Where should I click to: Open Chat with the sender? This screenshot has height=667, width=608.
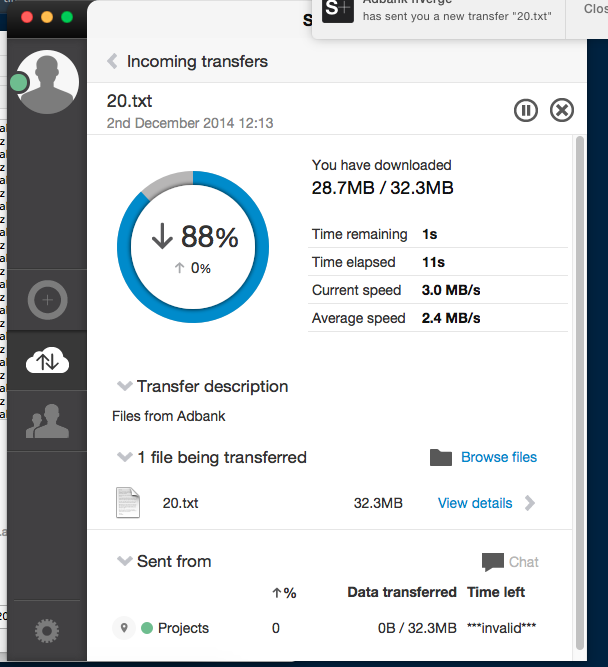tap(524, 562)
